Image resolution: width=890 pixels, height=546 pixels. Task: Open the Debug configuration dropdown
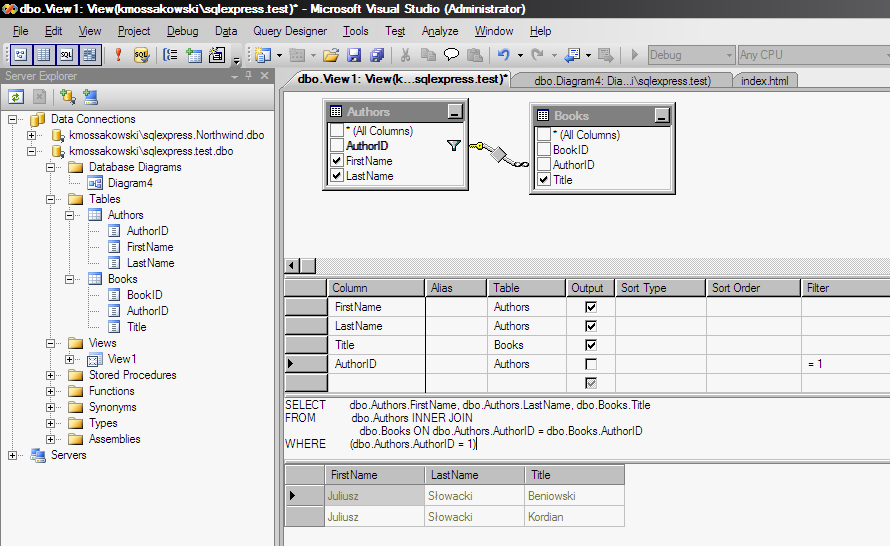pos(729,55)
